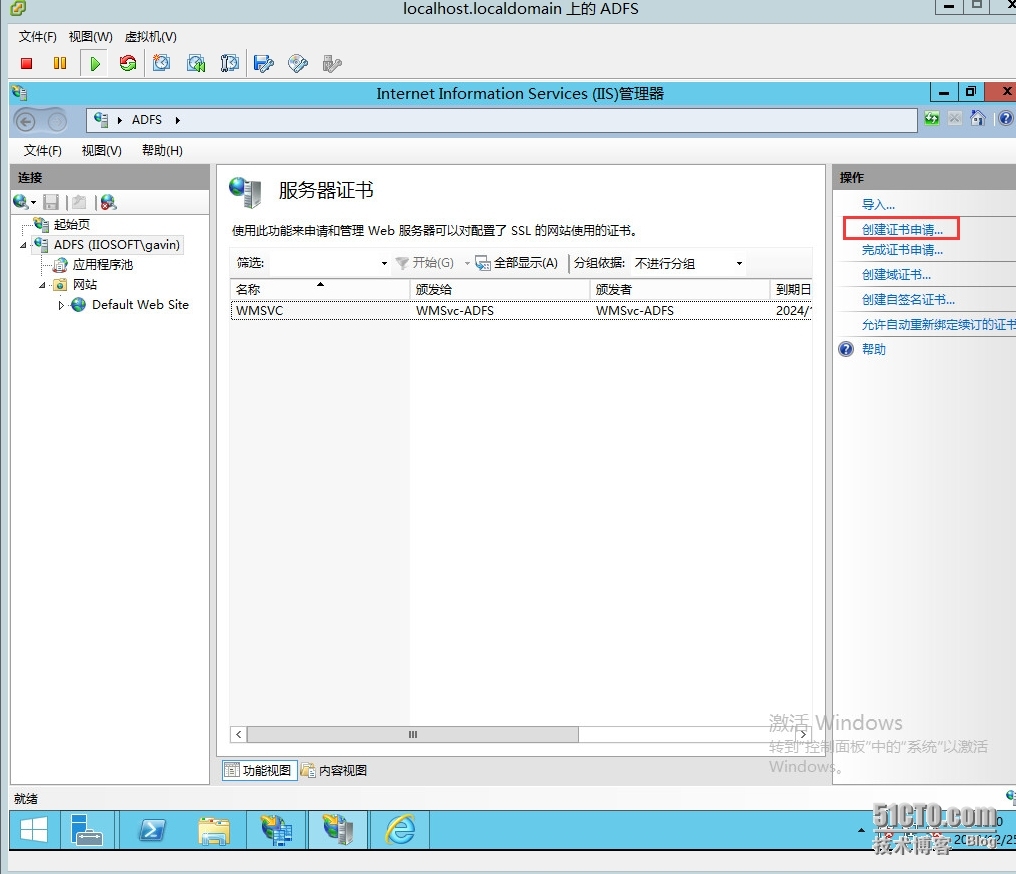Switch to active IIS Manager taskbar icon
The width and height of the screenshot is (1016, 874).
coord(338,829)
